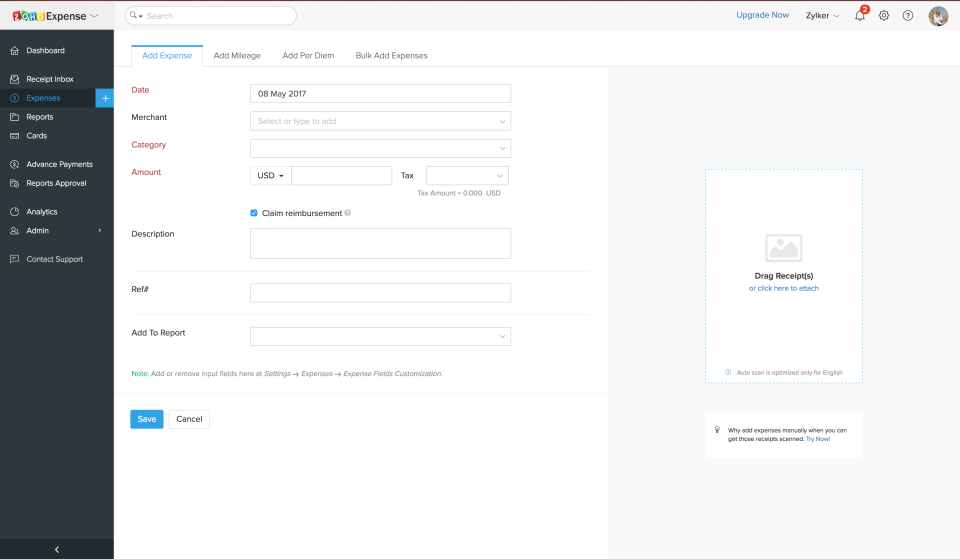Image resolution: width=960 pixels, height=559 pixels.
Task: Expand the Zoho Expense app switcher chevron
Action: (94, 16)
